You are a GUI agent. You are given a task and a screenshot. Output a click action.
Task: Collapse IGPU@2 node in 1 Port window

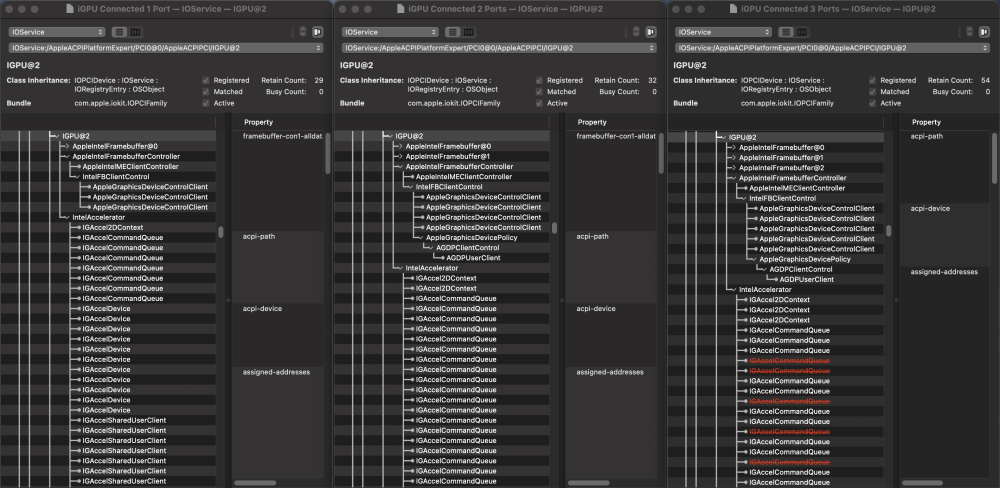click(57, 136)
